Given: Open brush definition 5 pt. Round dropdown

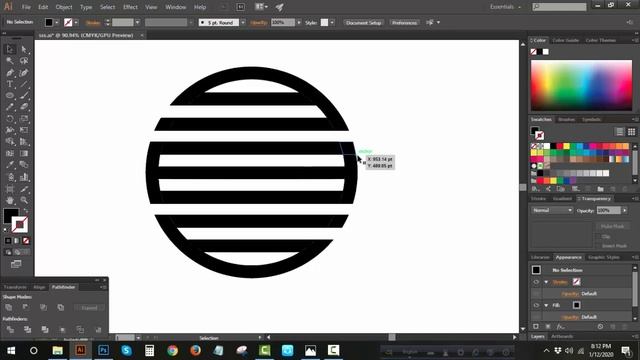Looking at the screenshot, I should pos(243,22).
